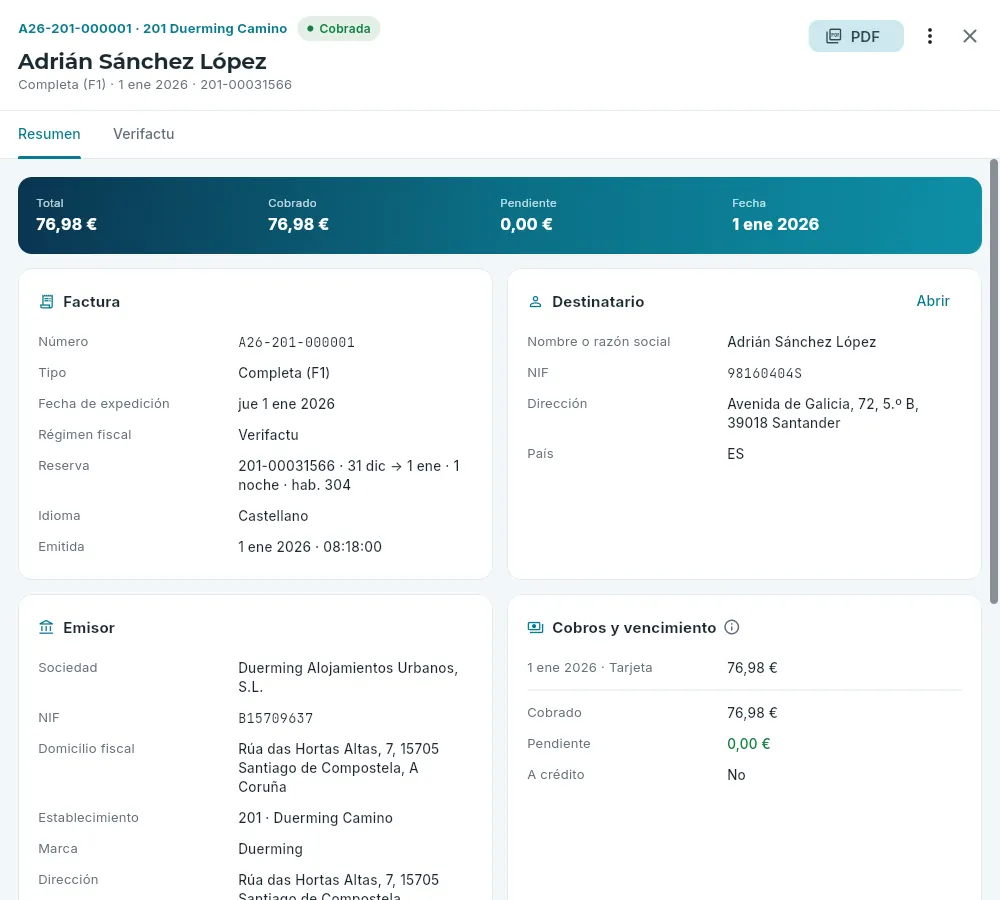Download the invoice with PDF button
Image resolution: width=1000 pixels, height=900 pixels.
pyautogui.click(x=856, y=36)
